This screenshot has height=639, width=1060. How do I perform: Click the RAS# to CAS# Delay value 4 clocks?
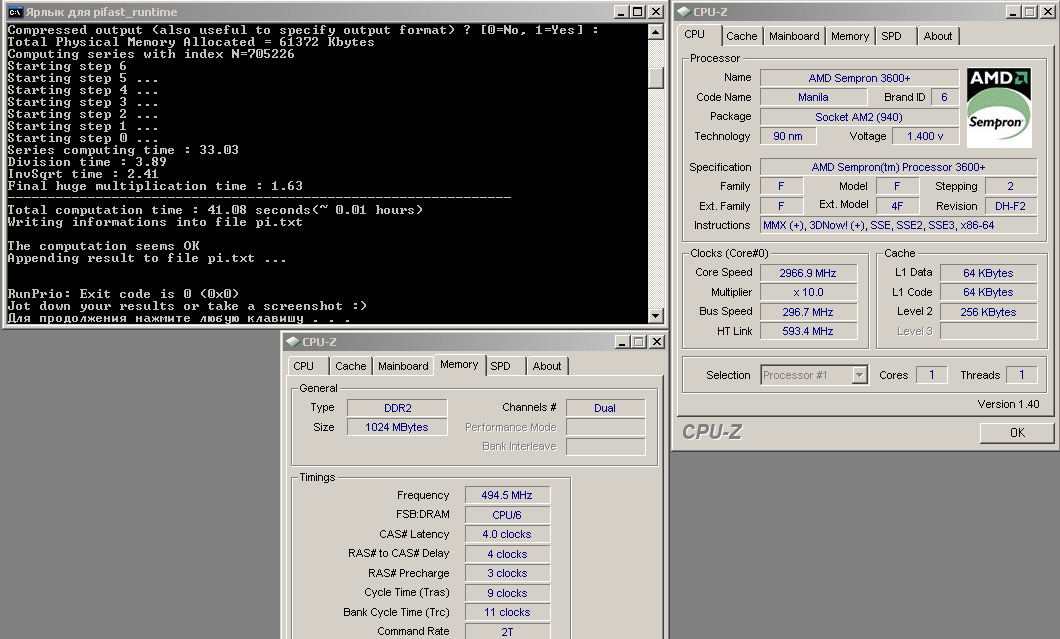pos(507,554)
